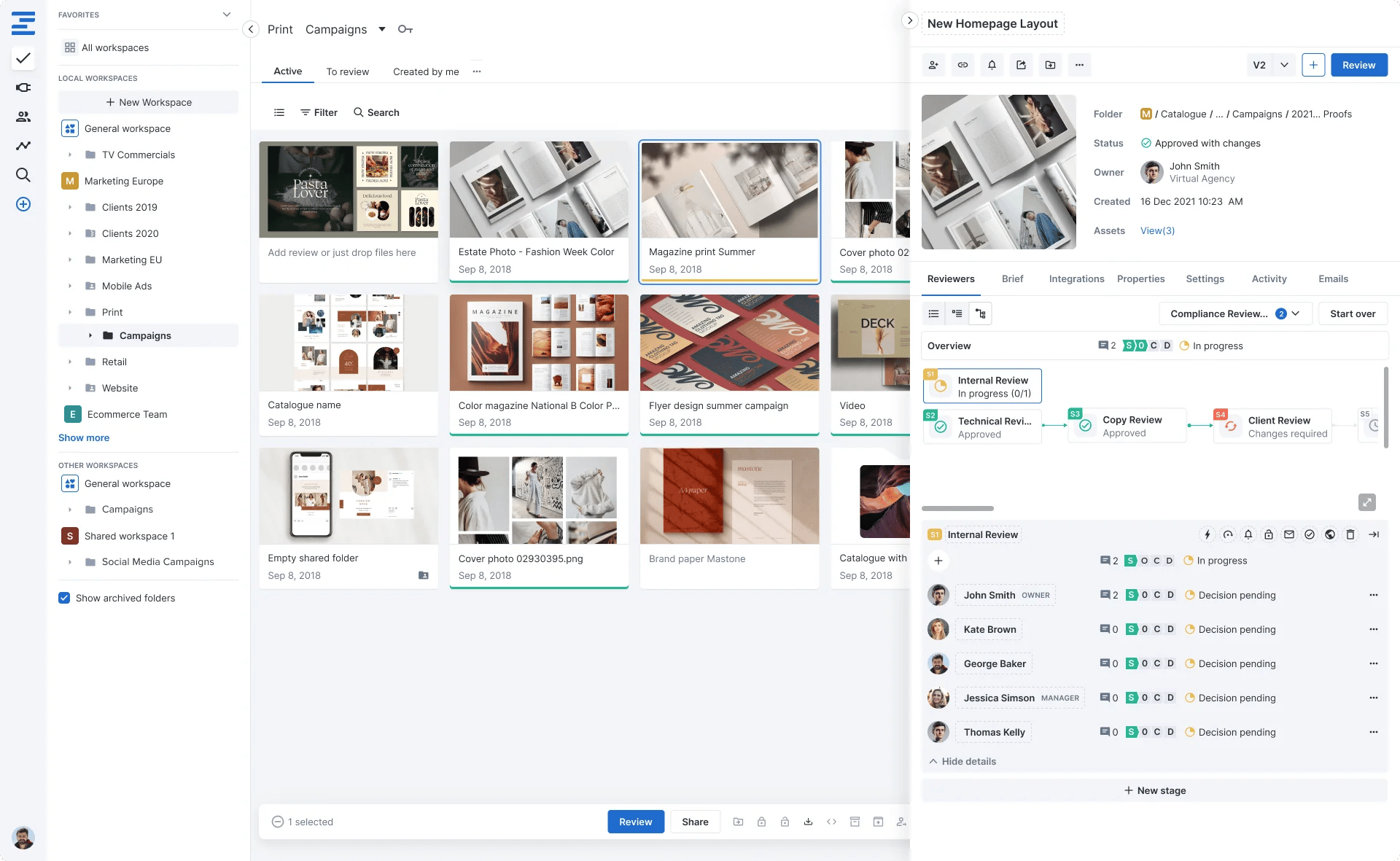Click the copy link icon in proof header

[x=962, y=65]
